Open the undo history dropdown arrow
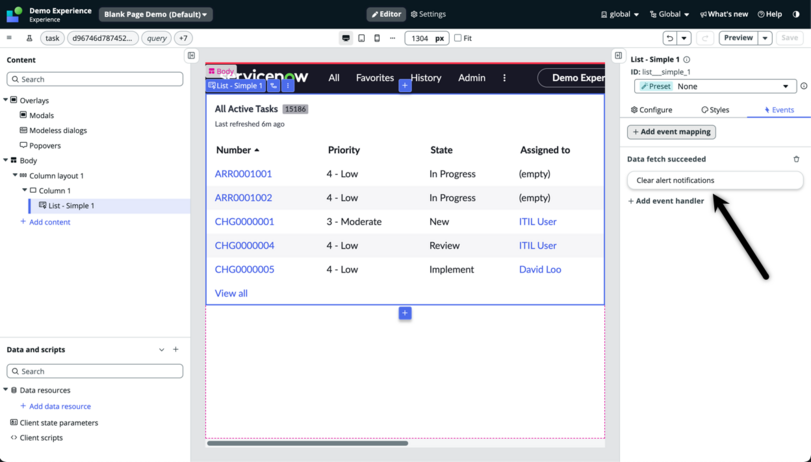Screen dimensions: 811x462 [x=684, y=38]
